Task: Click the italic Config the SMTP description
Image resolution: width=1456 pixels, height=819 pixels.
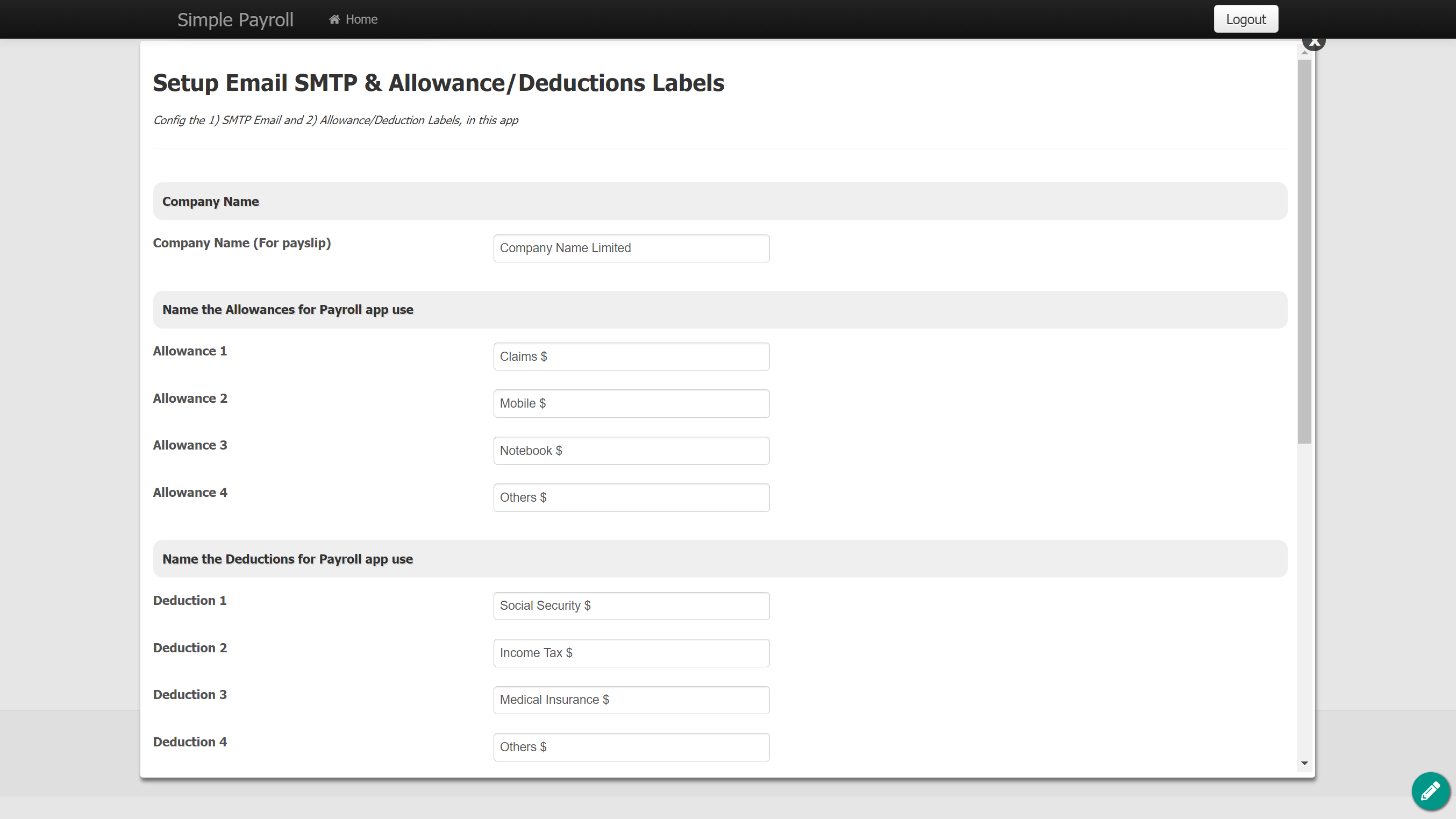Action: pos(336,120)
